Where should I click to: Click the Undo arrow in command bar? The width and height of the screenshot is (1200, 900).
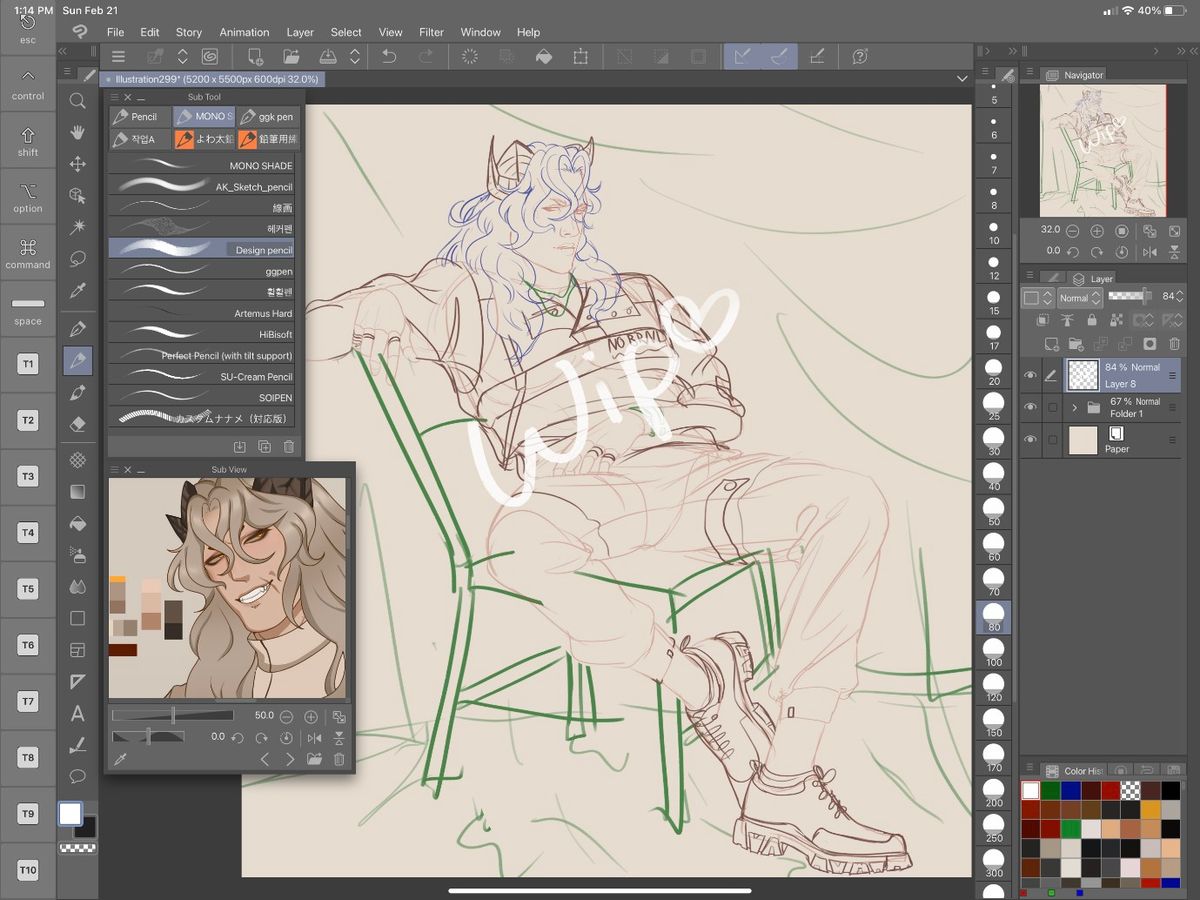coord(389,57)
